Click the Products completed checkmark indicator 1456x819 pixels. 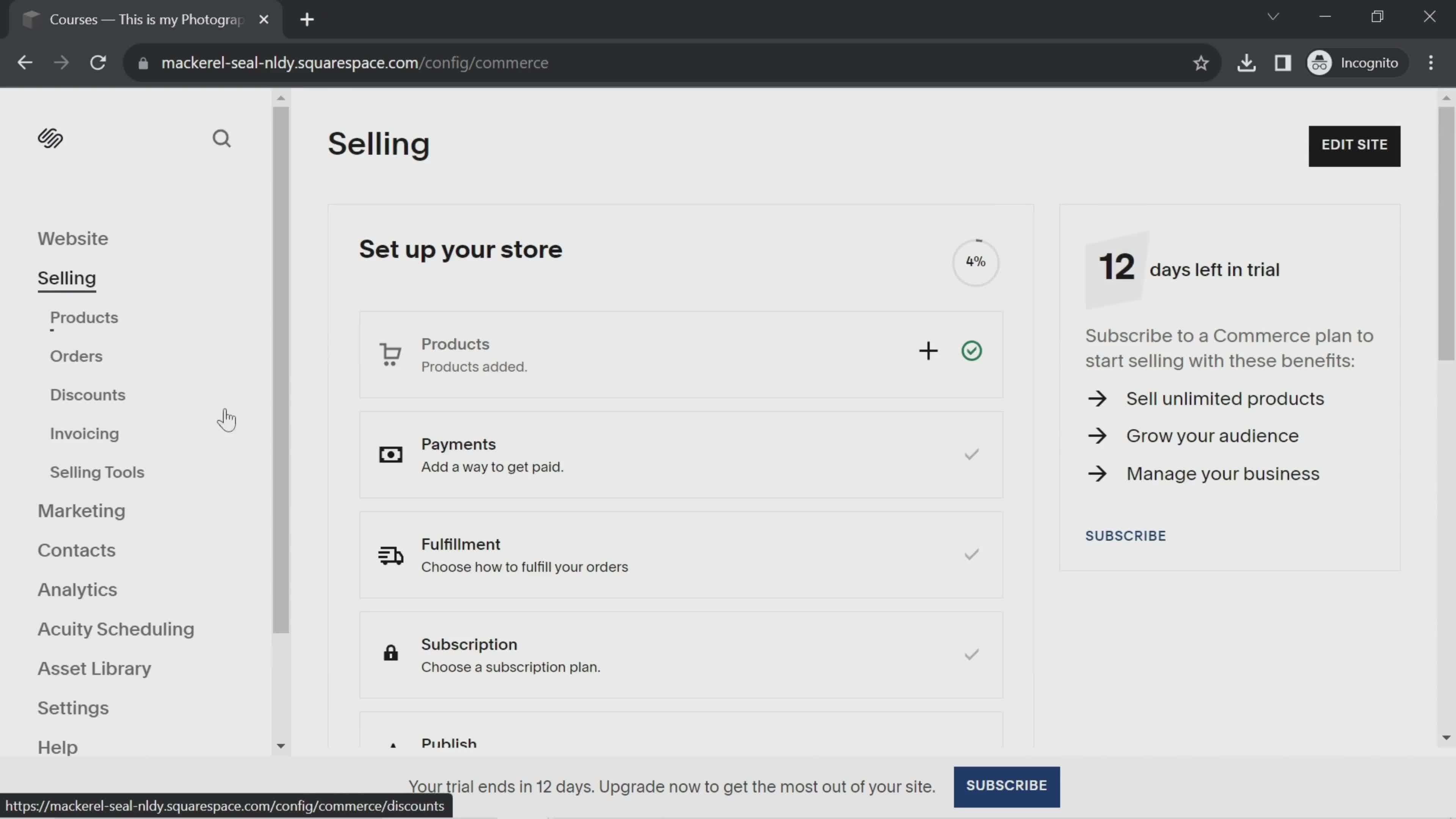[x=971, y=350]
